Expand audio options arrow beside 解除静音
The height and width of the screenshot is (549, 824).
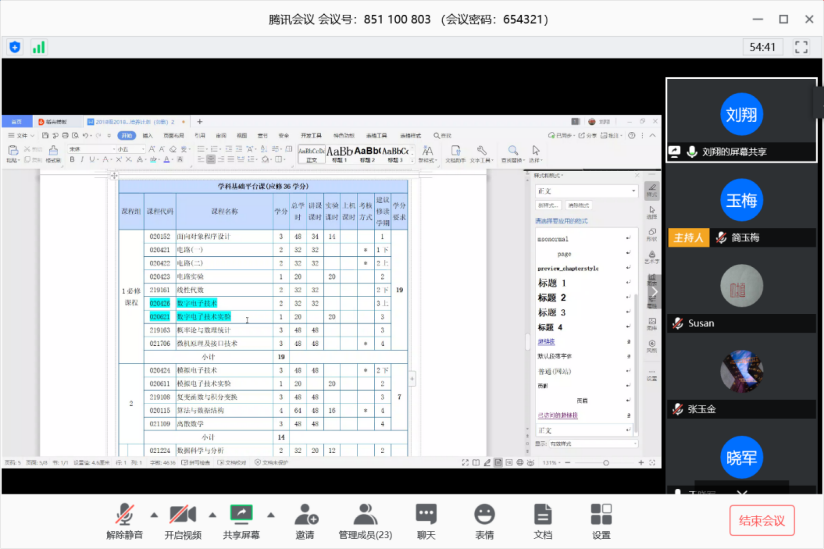[x=153, y=515]
